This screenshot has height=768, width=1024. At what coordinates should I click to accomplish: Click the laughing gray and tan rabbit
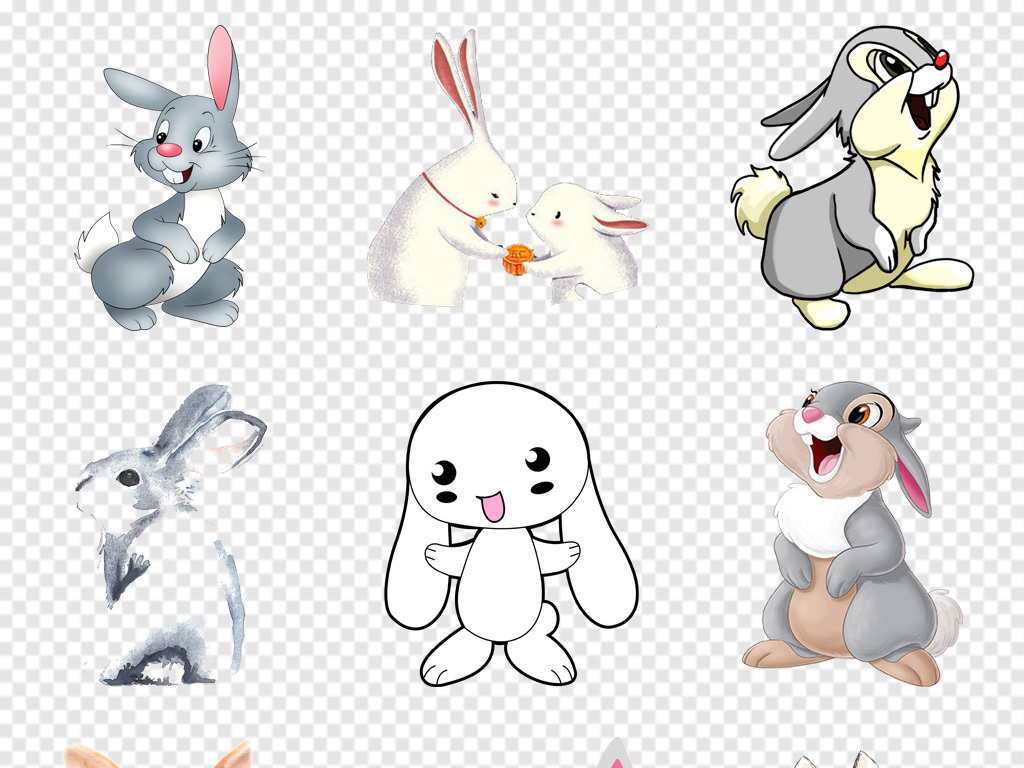852,532
